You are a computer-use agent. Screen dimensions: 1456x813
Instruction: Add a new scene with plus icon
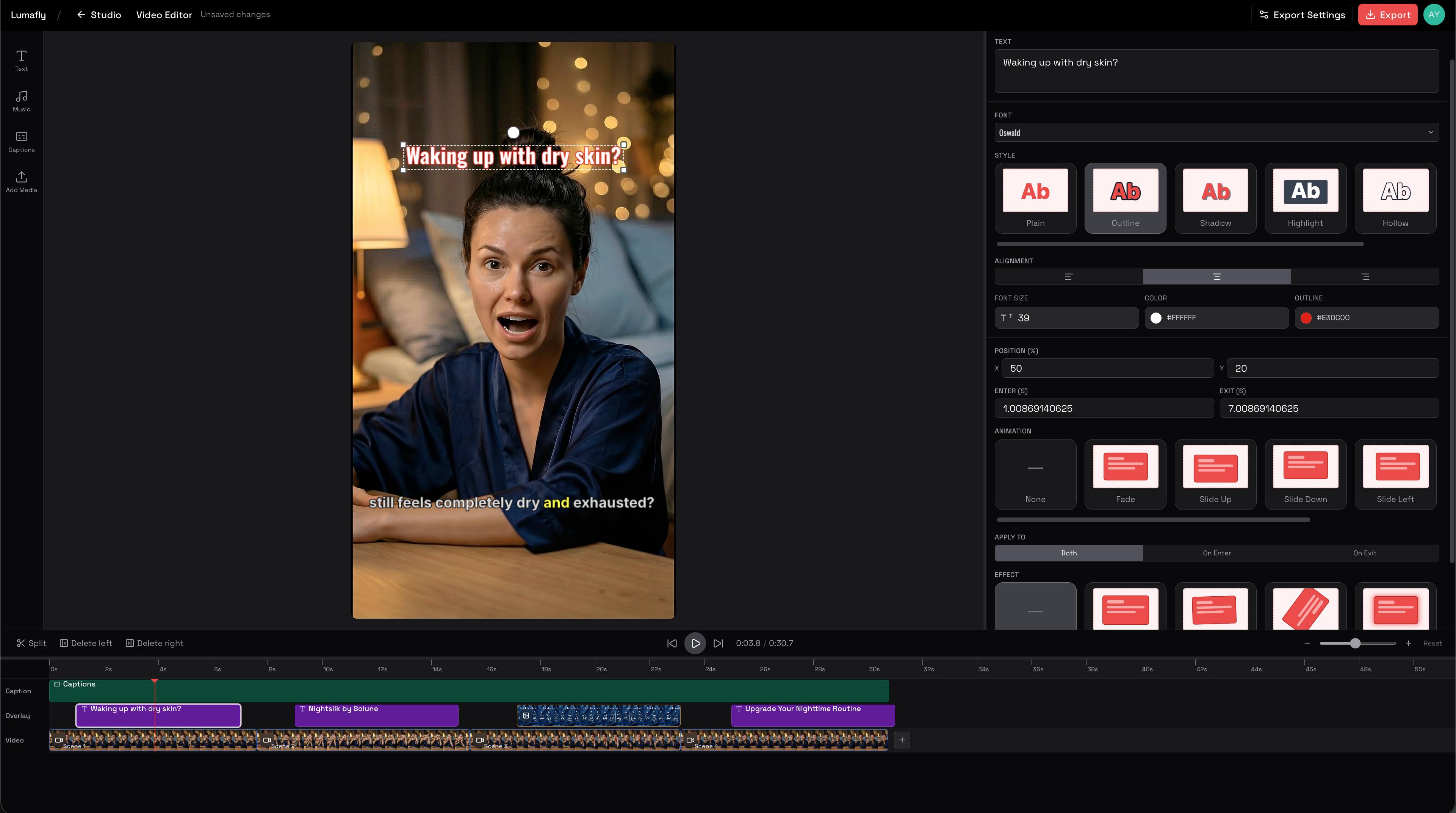point(902,740)
